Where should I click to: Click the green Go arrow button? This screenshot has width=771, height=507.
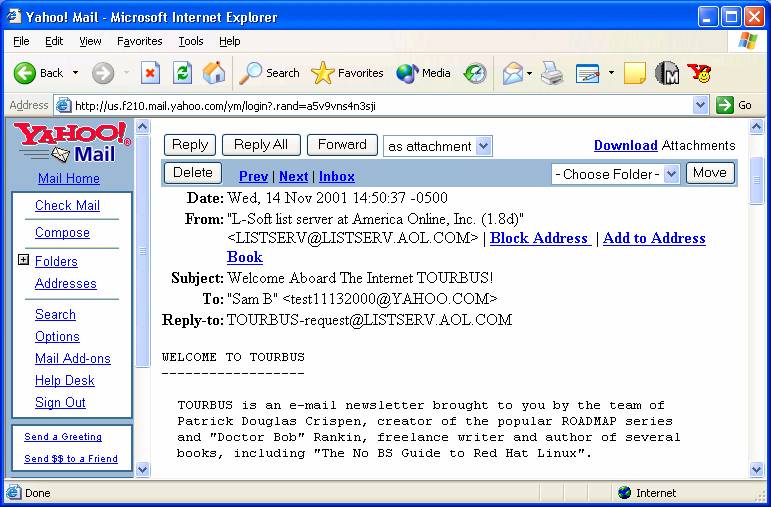[x=725, y=105]
